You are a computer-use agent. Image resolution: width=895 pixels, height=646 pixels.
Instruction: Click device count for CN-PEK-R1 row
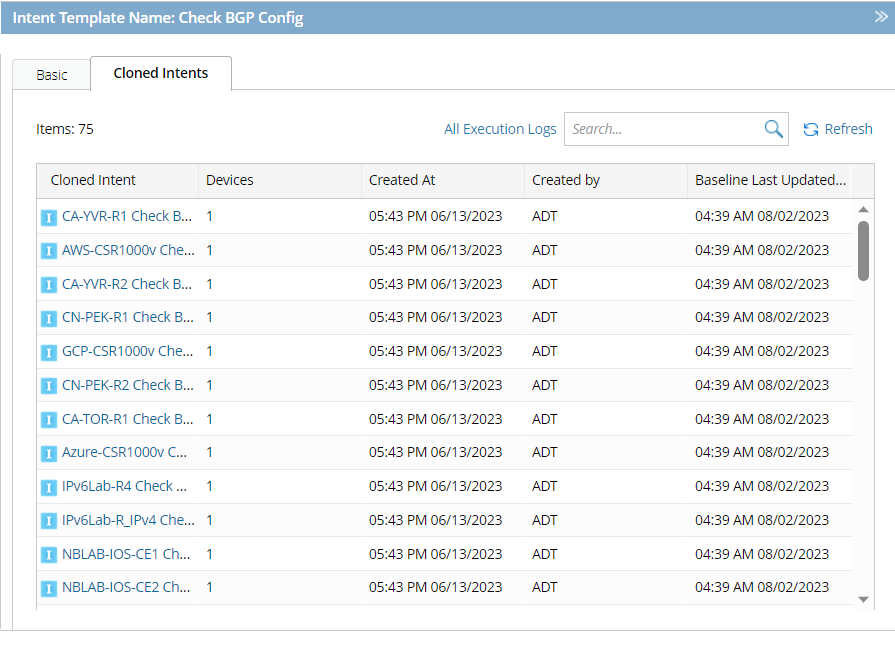point(210,317)
